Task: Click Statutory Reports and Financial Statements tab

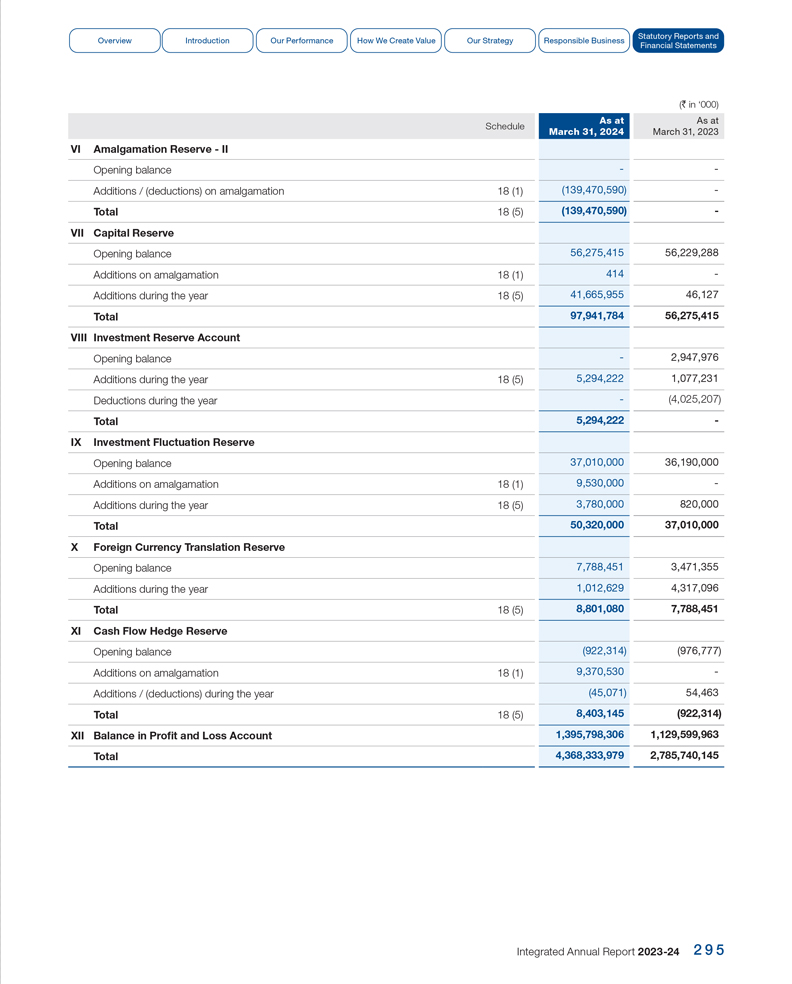Action: [678, 41]
